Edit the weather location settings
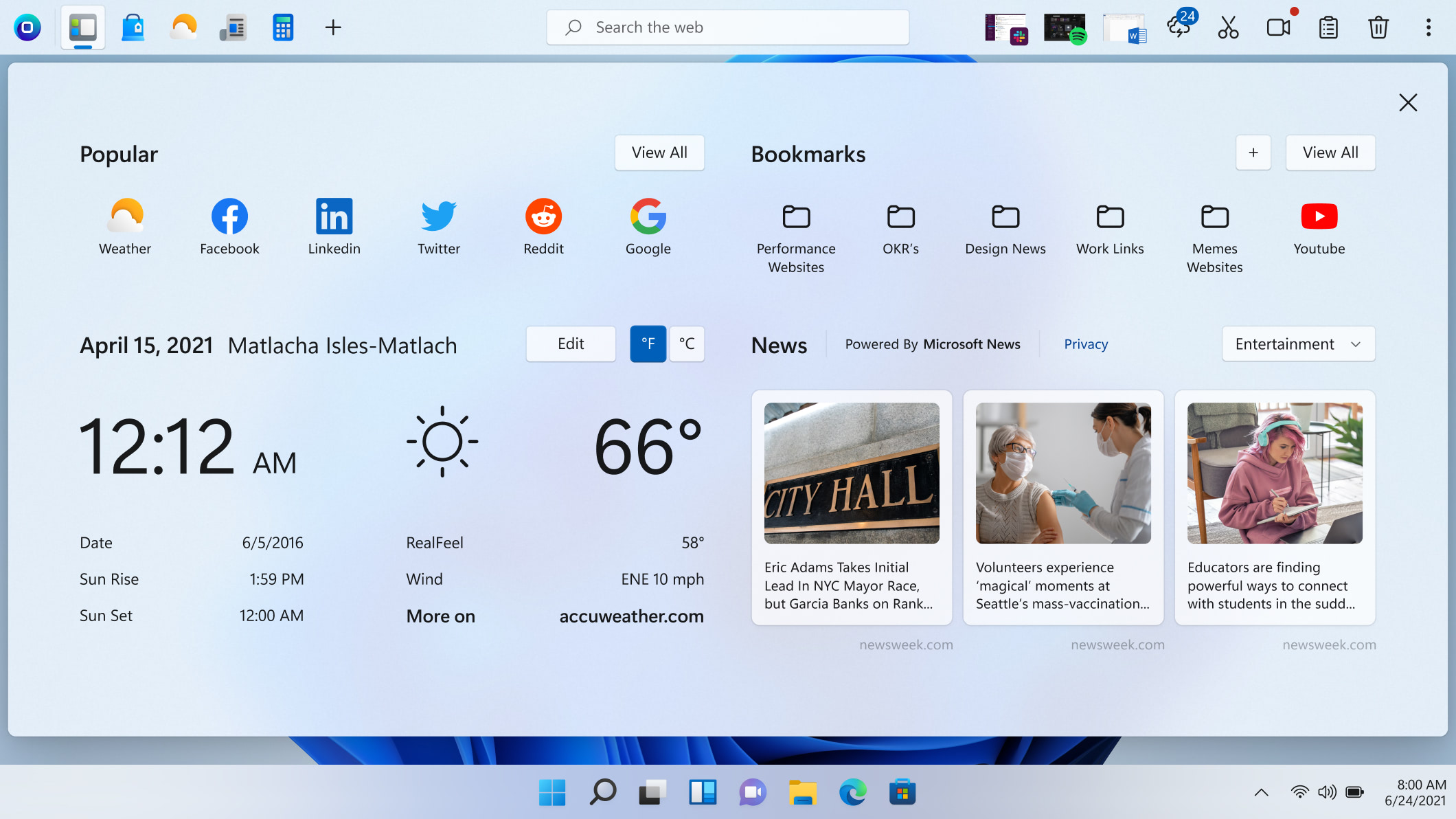 pos(570,343)
